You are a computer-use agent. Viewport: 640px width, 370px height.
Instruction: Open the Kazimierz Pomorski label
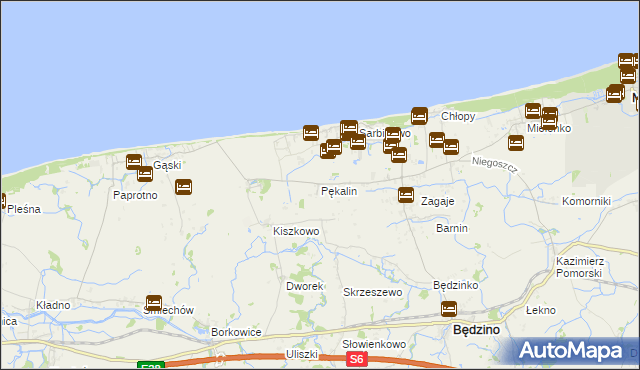click(x=579, y=267)
